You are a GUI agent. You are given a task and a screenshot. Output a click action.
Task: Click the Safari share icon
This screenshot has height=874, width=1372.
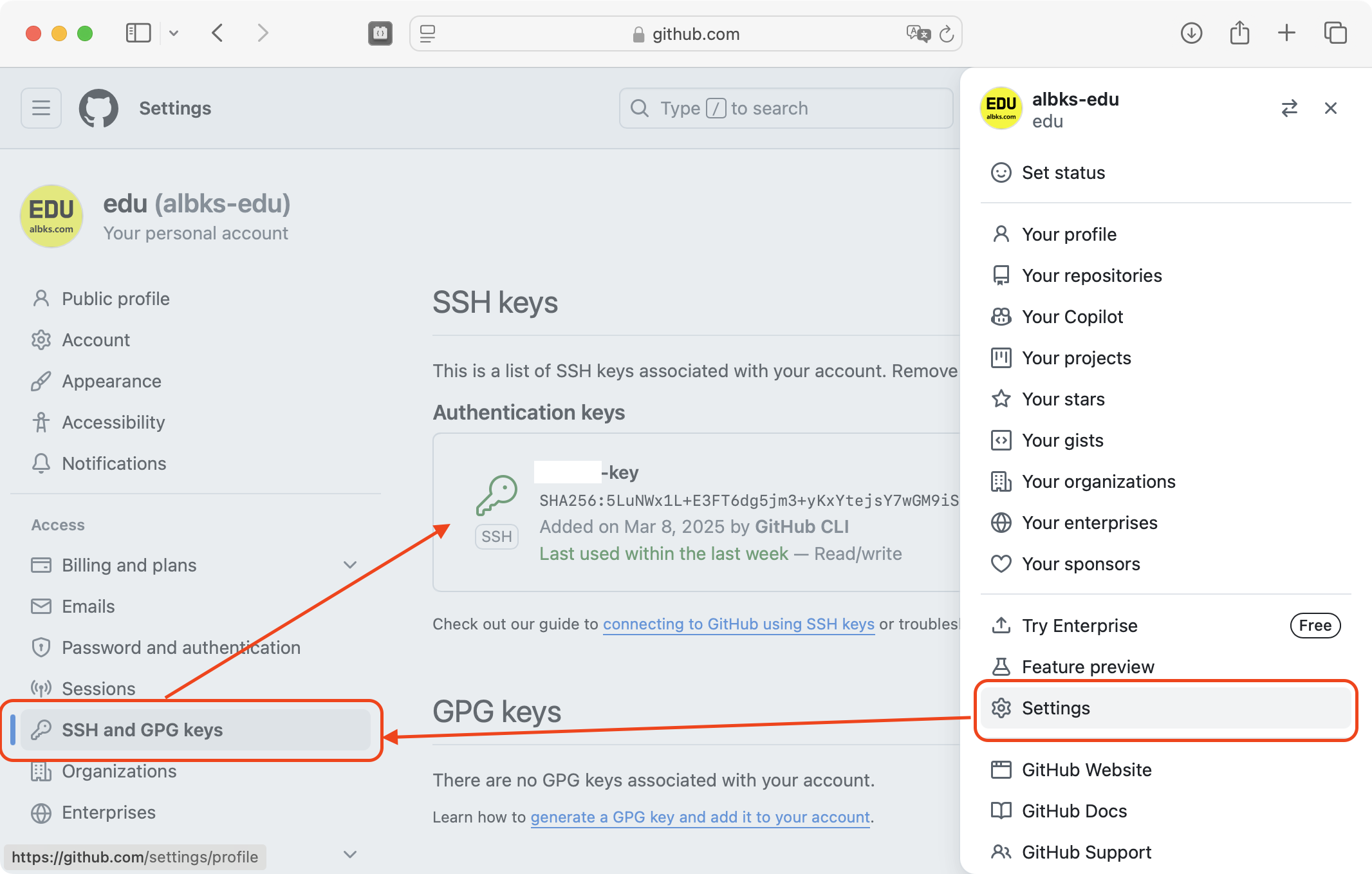pyautogui.click(x=1239, y=33)
